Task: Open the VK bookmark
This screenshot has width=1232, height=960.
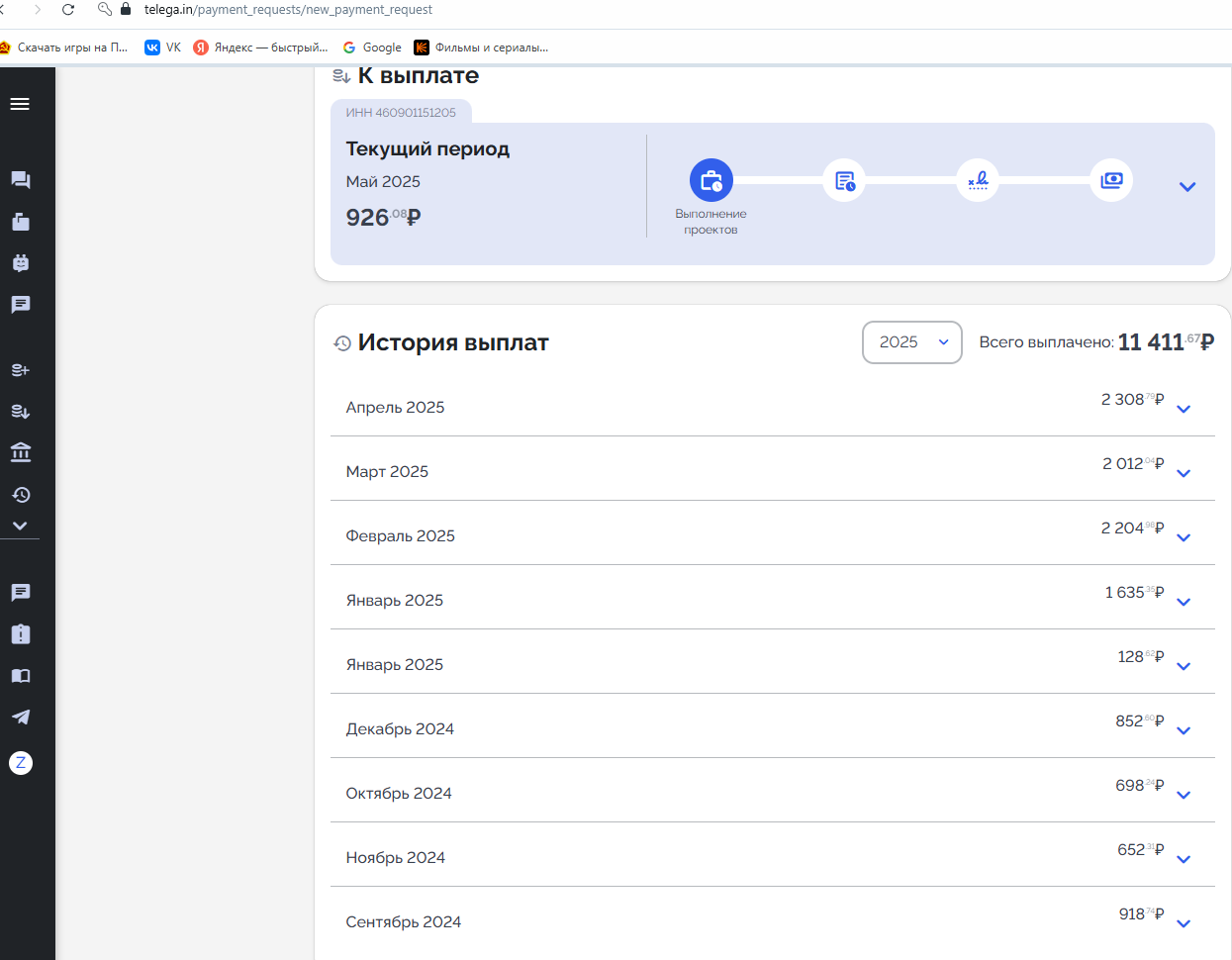Action: coord(162,48)
